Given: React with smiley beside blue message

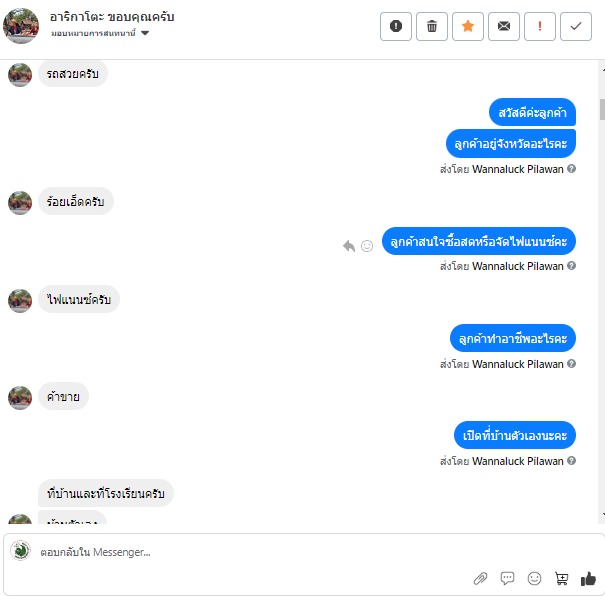Looking at the screenshot, I should (x=367, y=246).
